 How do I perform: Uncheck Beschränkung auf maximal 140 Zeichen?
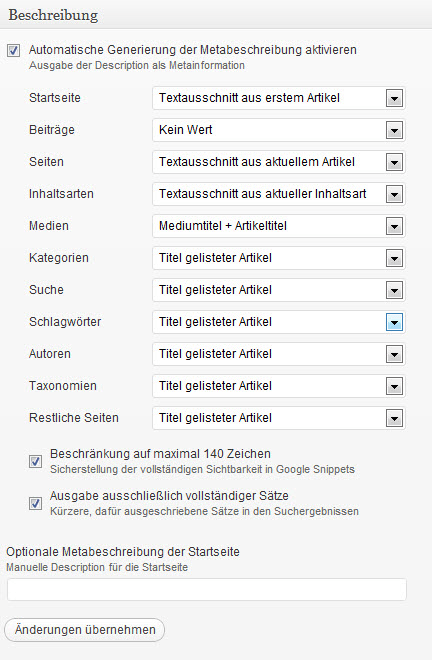[x=35, y=461]
